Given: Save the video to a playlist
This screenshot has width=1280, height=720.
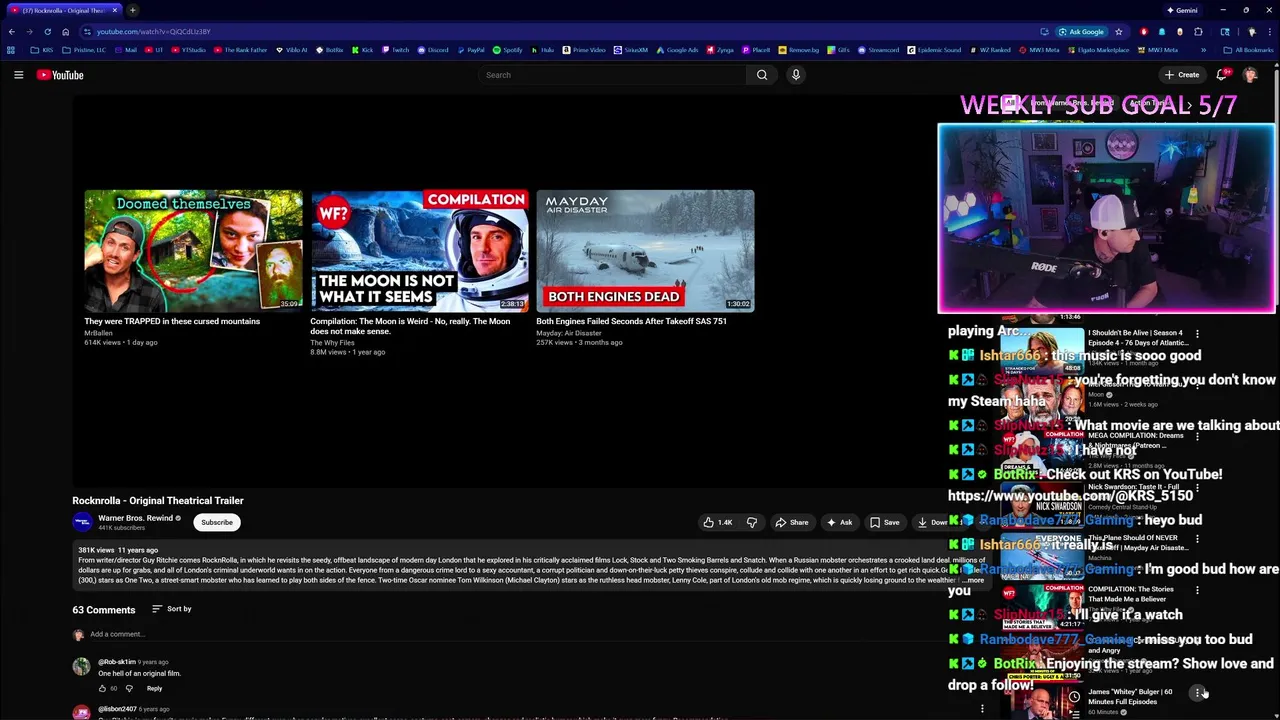Looking at the screenshot, I should point(884,522).
